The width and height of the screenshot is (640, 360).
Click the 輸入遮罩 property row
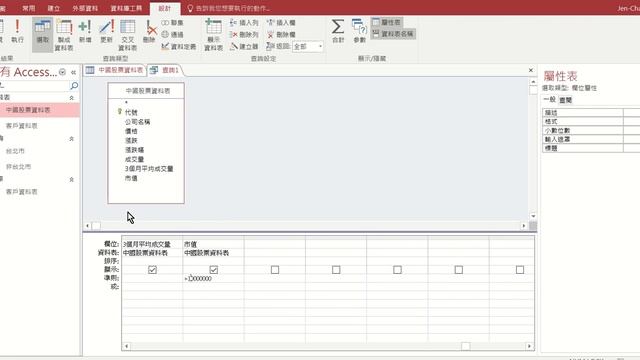pyautogui.click(x=591, y=139)
